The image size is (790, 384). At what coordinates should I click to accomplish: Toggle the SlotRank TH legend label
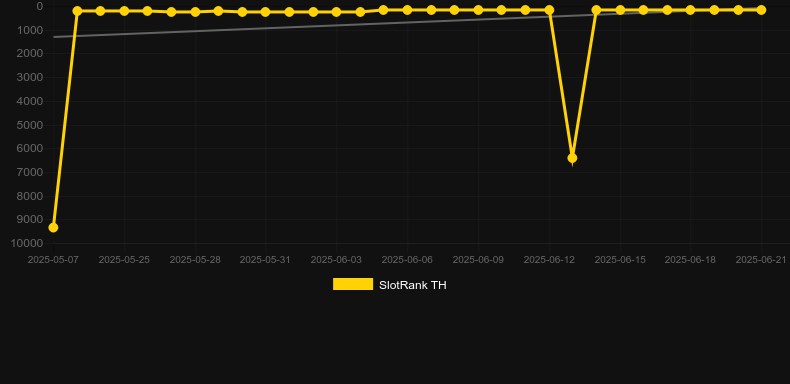pyautogui.click(x=413, y=285)
